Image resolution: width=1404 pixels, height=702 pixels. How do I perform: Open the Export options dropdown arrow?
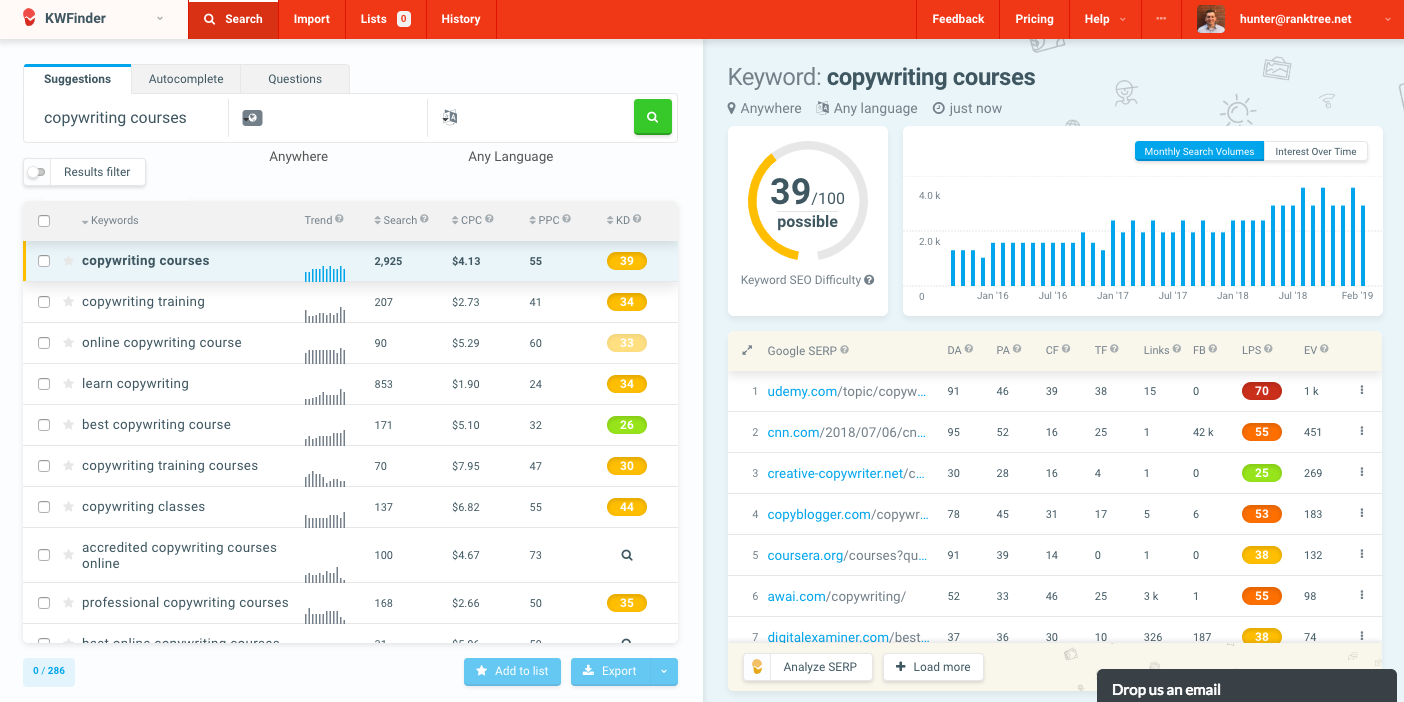point(664,672)
